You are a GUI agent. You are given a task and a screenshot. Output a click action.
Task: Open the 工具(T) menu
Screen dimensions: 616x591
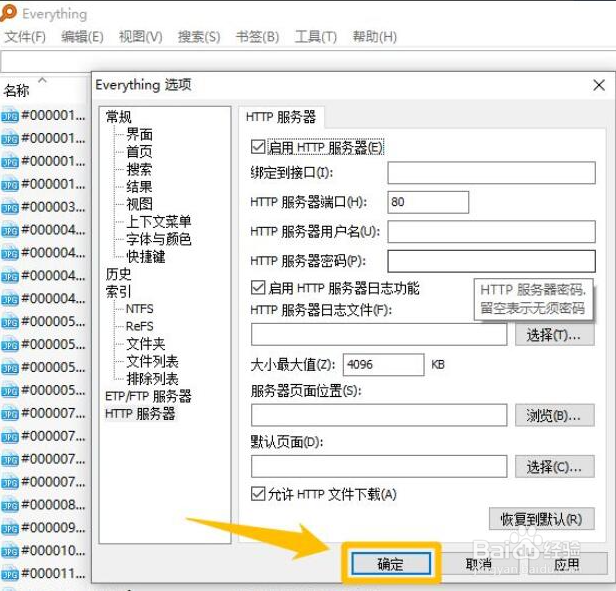(x=316, y=37)
